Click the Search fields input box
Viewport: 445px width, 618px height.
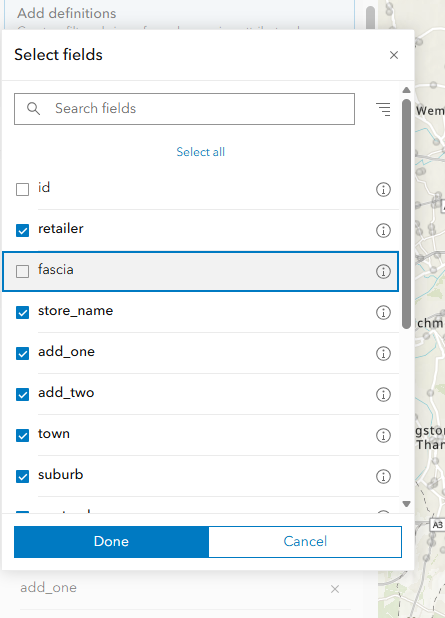point(184,109)
